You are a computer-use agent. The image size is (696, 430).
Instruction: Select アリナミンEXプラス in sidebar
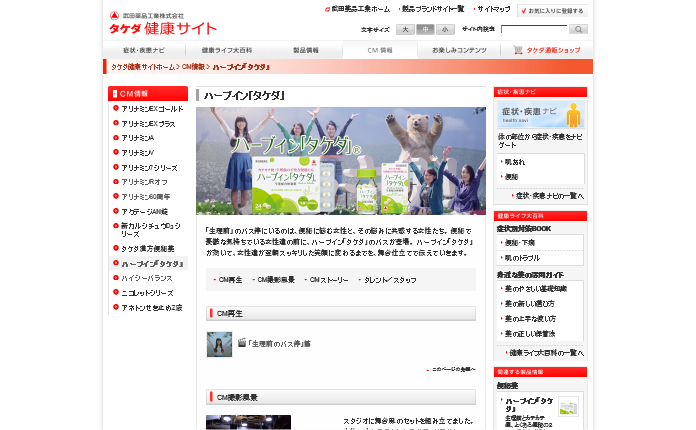click(x=148, y=124)
